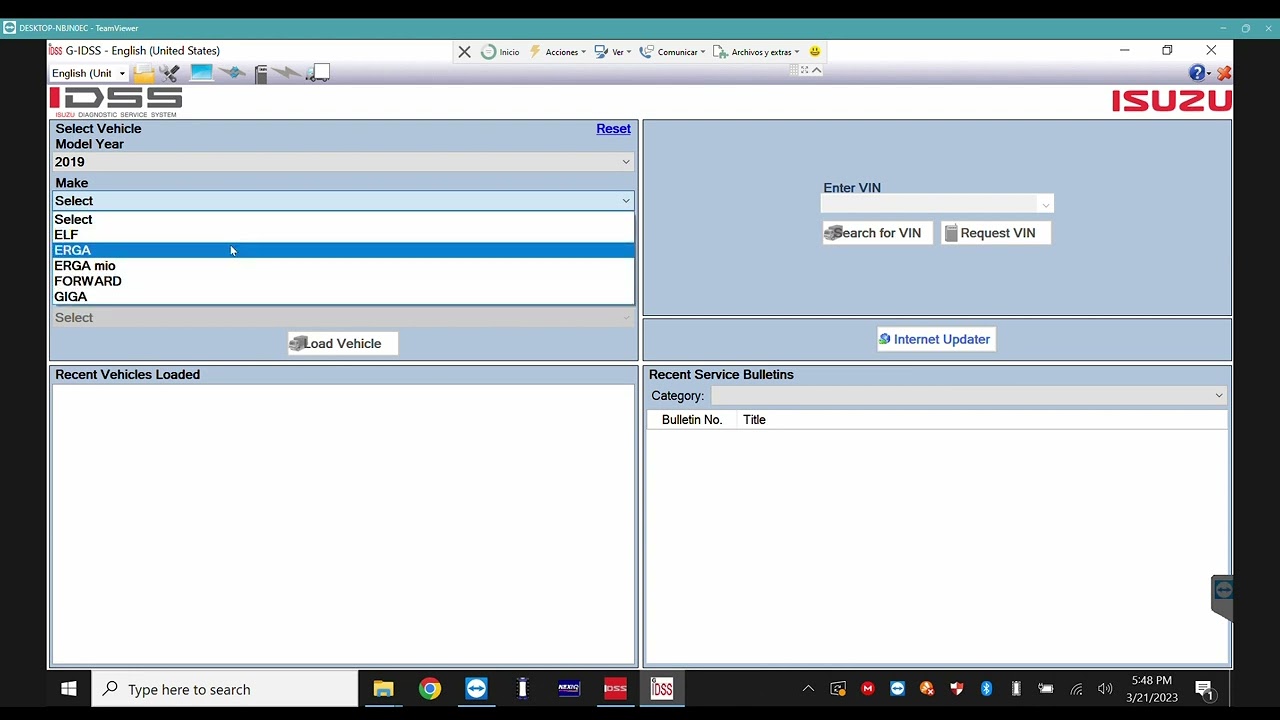Select ERGA from the Make list

343,250
